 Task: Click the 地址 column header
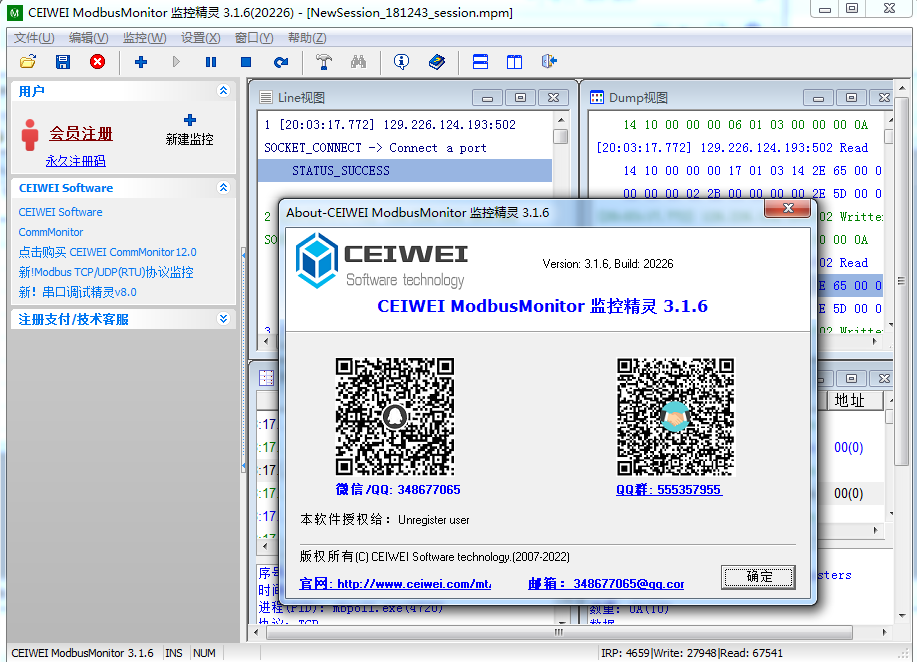pyautogui.click(x=855, y=401)
